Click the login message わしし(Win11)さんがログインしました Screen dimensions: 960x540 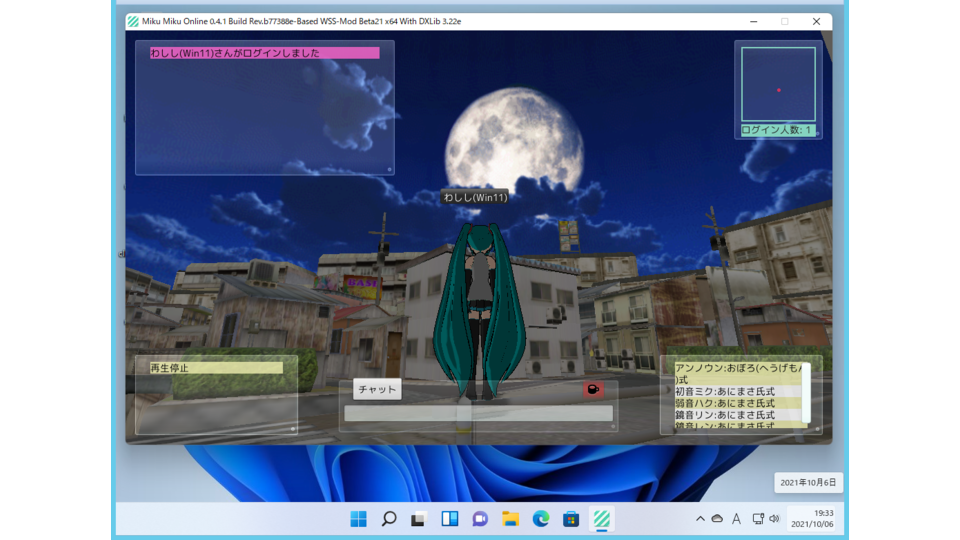[x=264, y=53]
